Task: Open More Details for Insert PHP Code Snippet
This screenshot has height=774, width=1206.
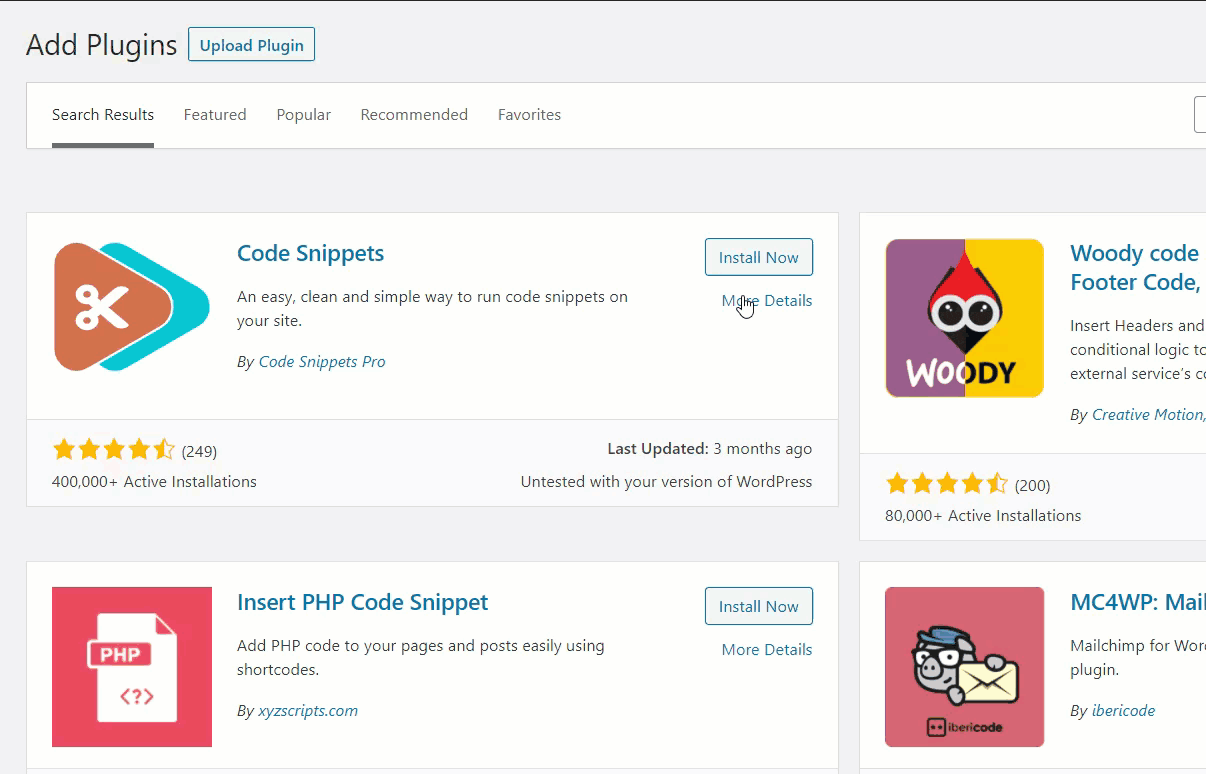Action: click(x=767, y=649)
